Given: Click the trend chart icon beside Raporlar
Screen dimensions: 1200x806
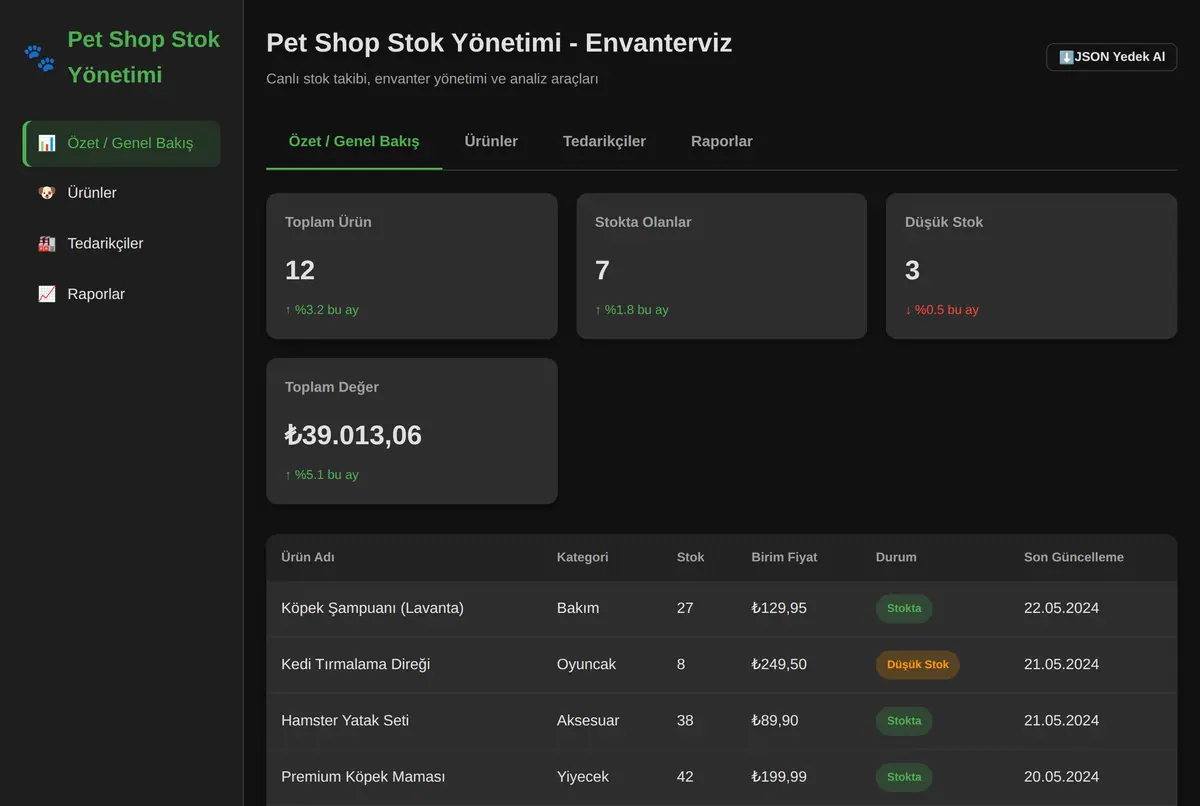Looking at the screenshot, I should click(47, 294).
